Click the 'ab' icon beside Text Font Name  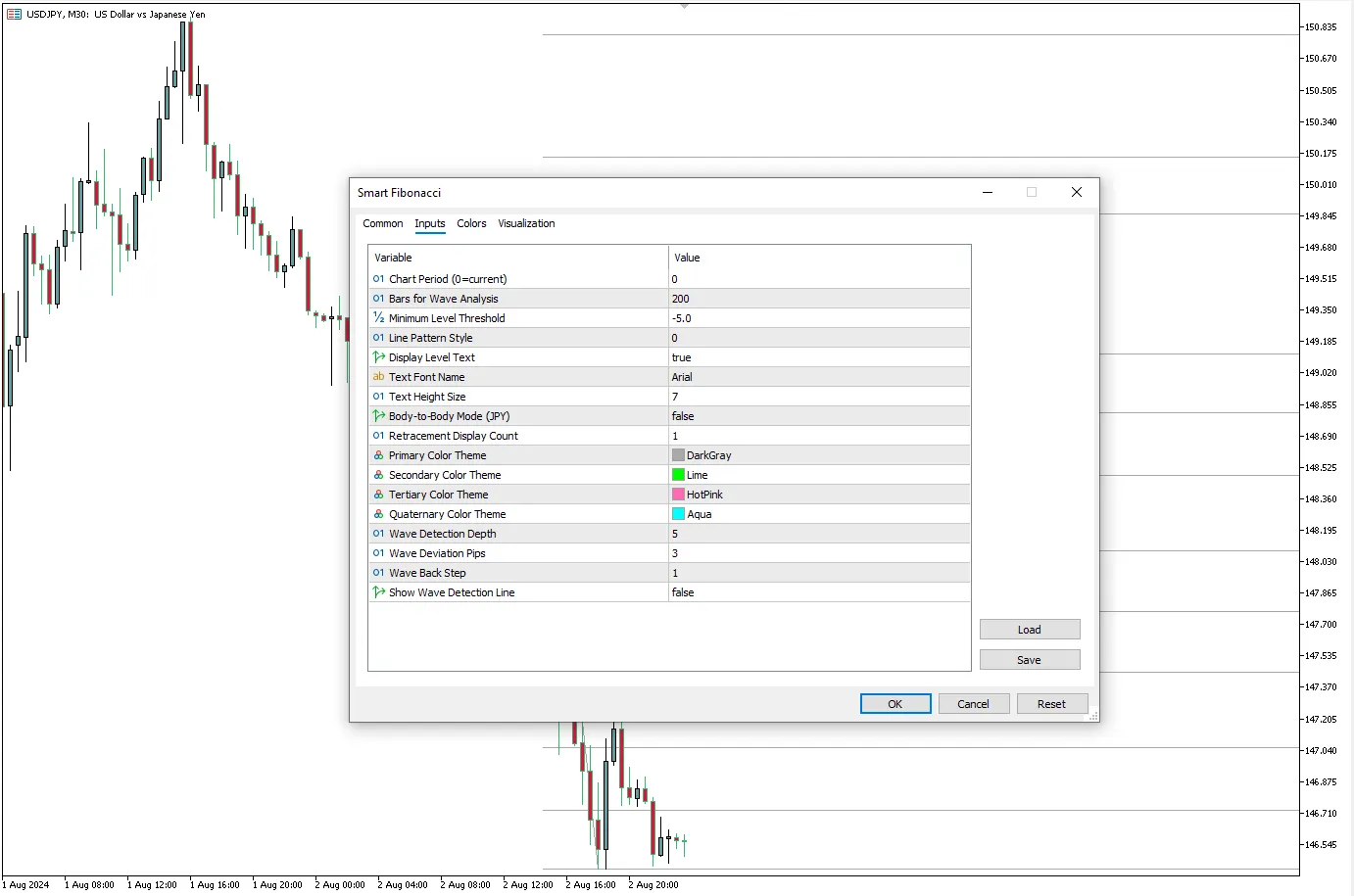coord(378,376)
